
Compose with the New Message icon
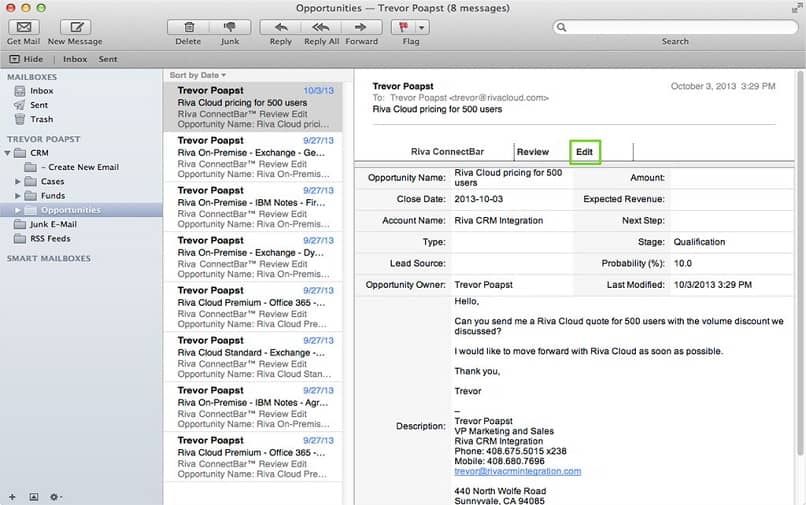76,27
